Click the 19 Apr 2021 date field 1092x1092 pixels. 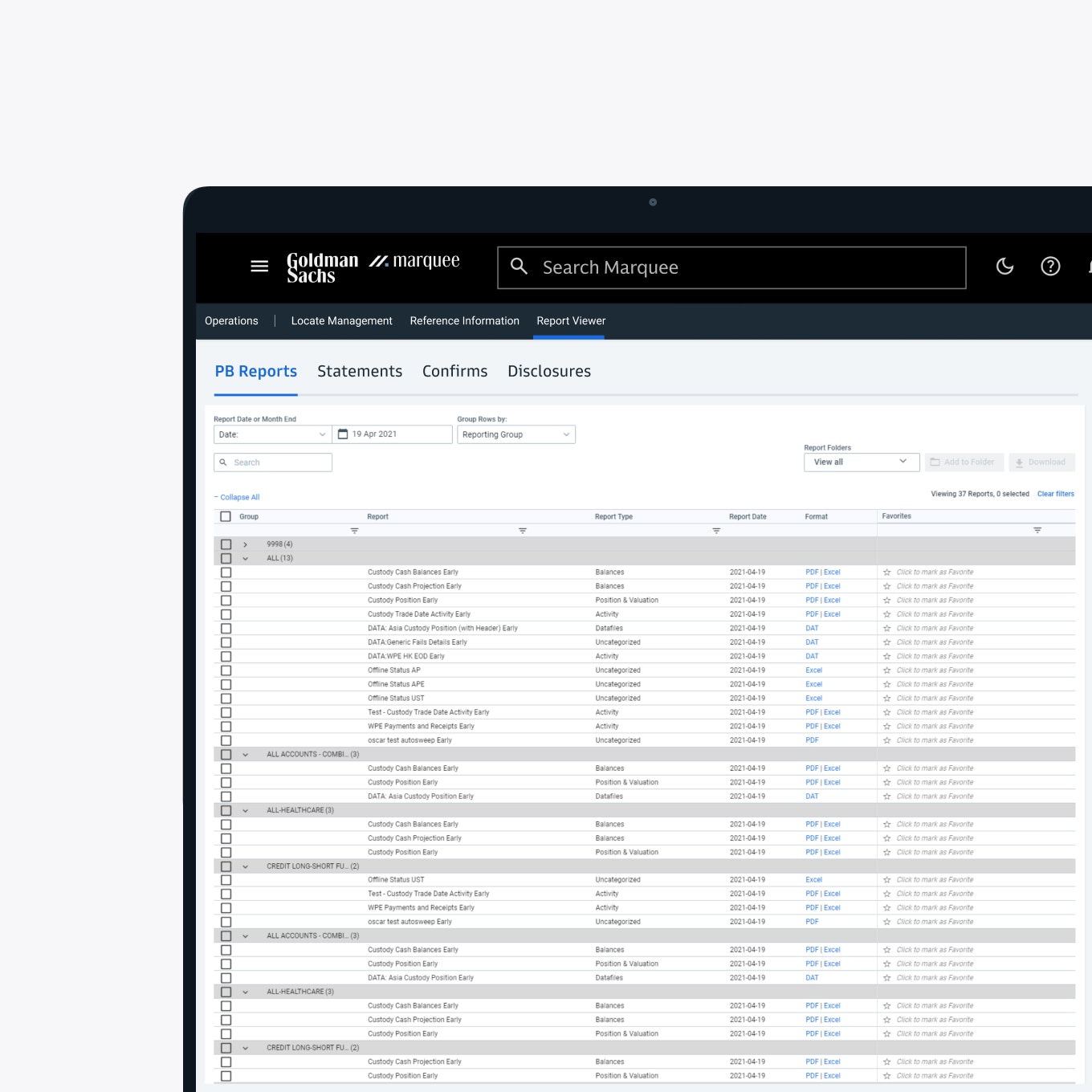tap(392, 434)
